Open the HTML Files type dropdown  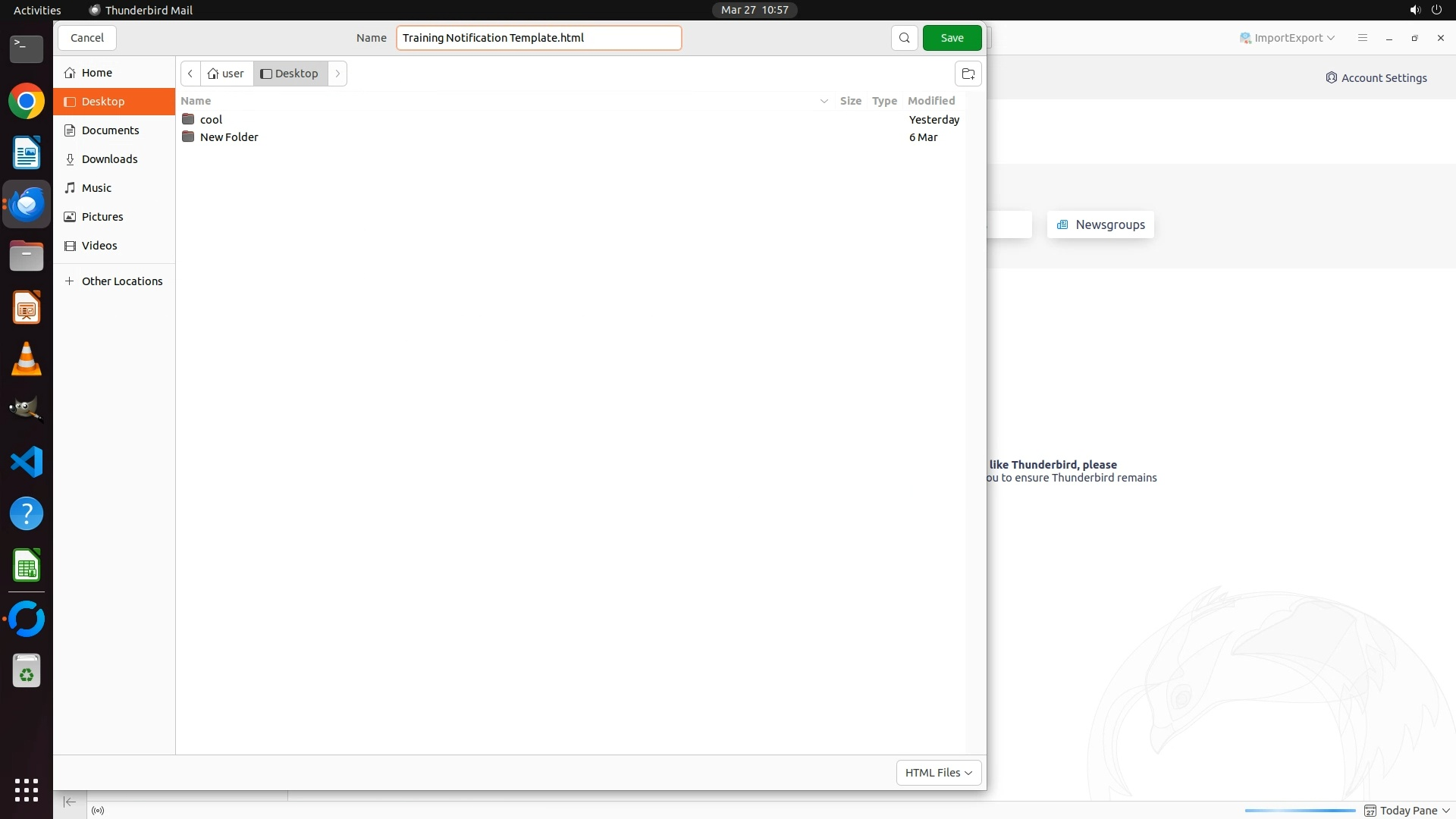coord(938,773)
